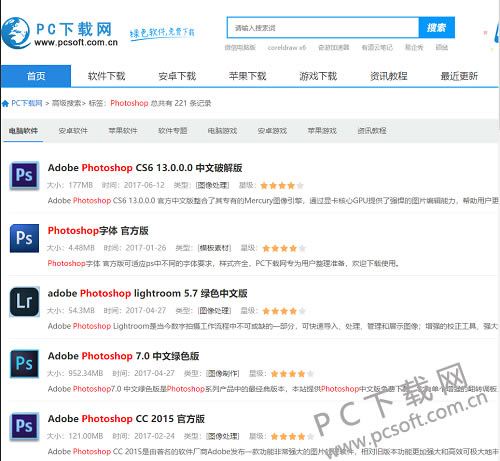This screenshot has width=500, height=461.
Task: Click the 54.3MB size of Lightroom
Action: click(82, 311)
